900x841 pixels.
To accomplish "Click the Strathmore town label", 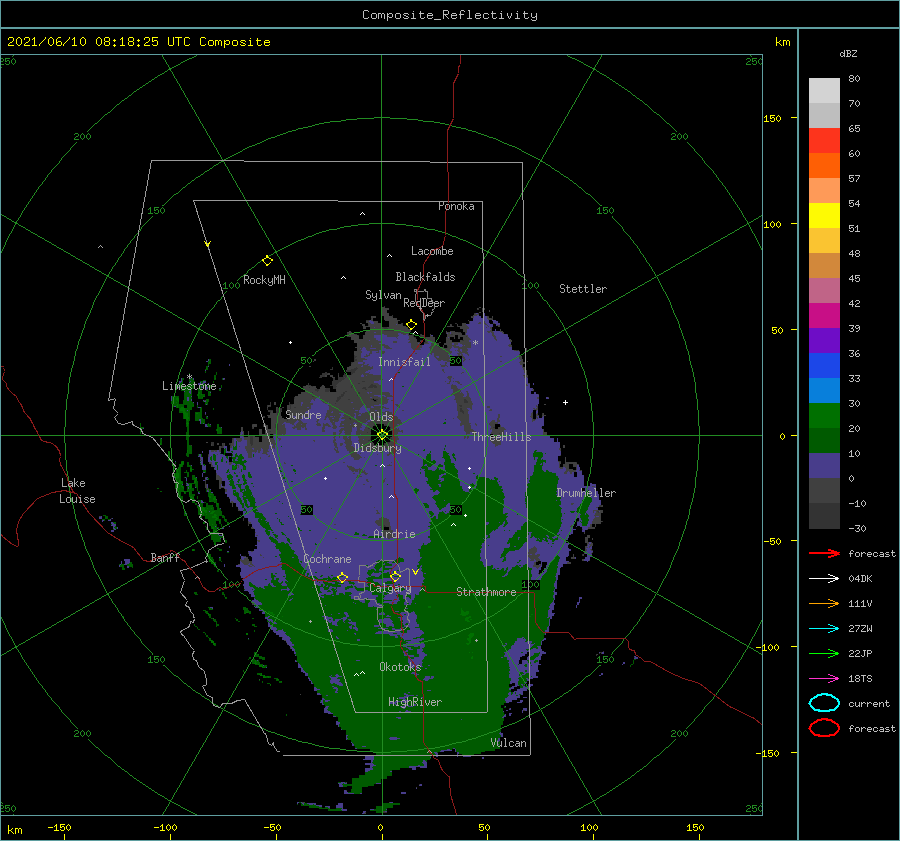I will (x=486, y=592).
